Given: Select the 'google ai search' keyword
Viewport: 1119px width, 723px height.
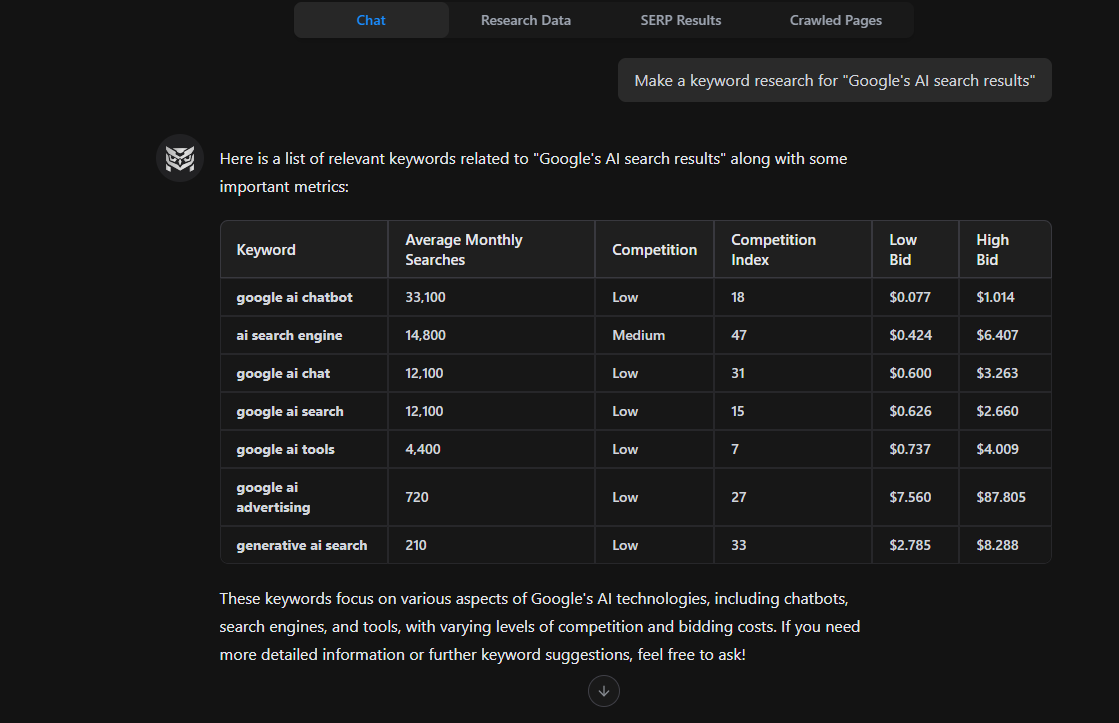Looking at the screenshot, I should [x=288, y=411].
